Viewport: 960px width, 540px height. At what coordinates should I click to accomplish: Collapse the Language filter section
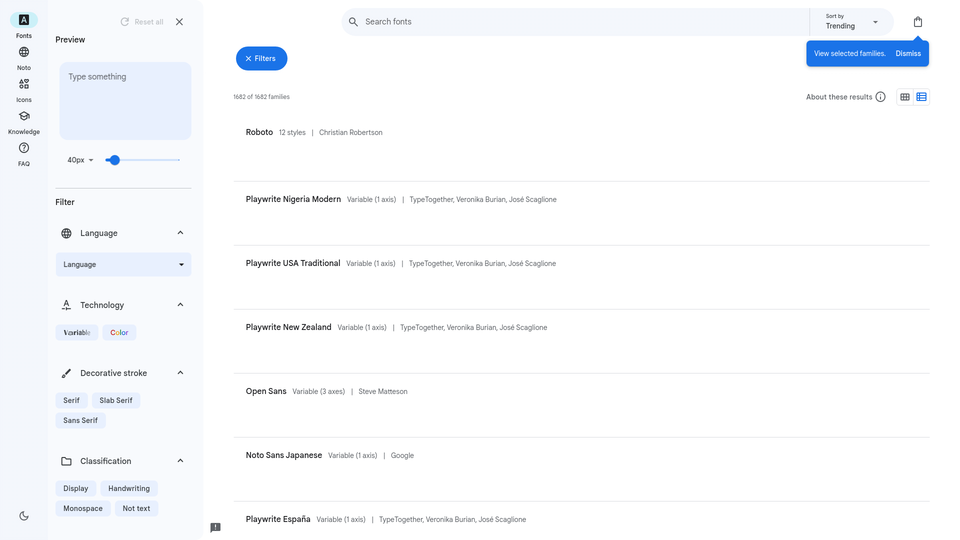pyautogui.click(x=180, y=233)
